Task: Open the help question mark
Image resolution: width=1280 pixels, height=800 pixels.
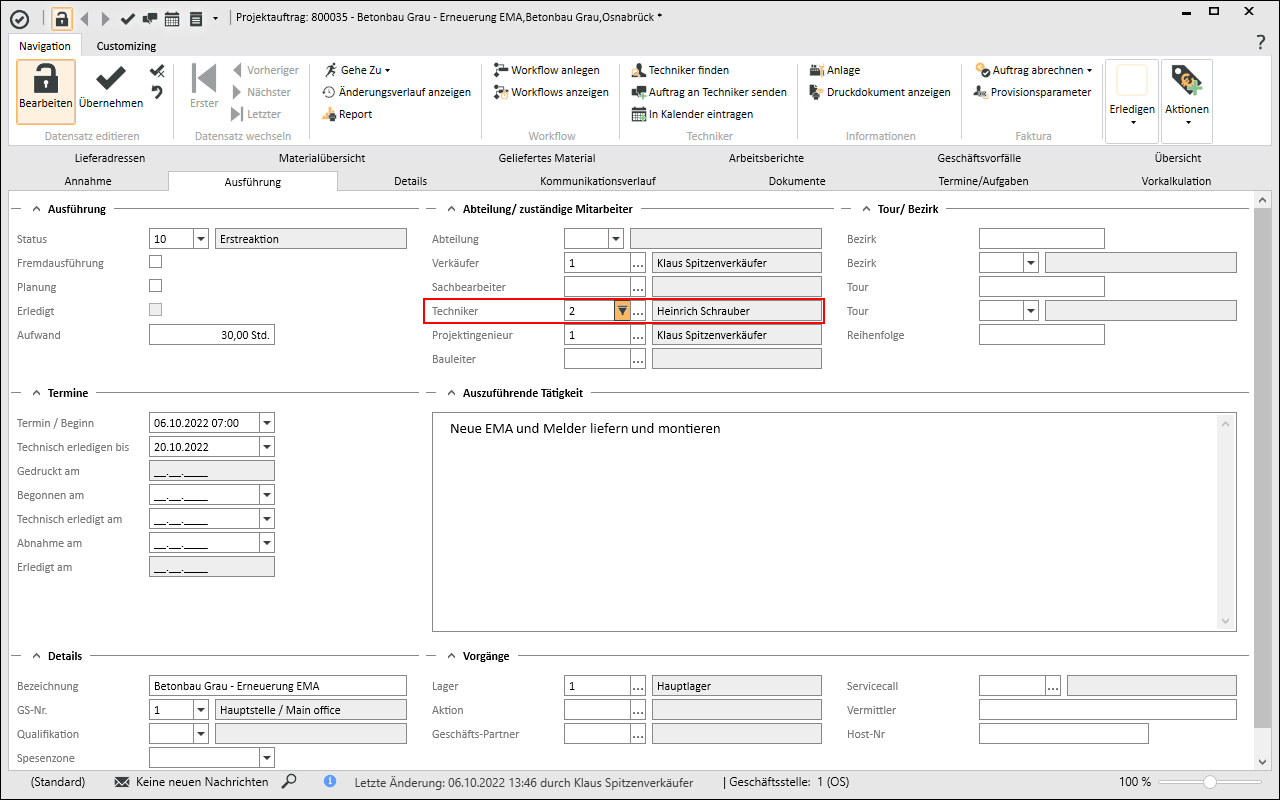Action: click(x=1261, y=43)
